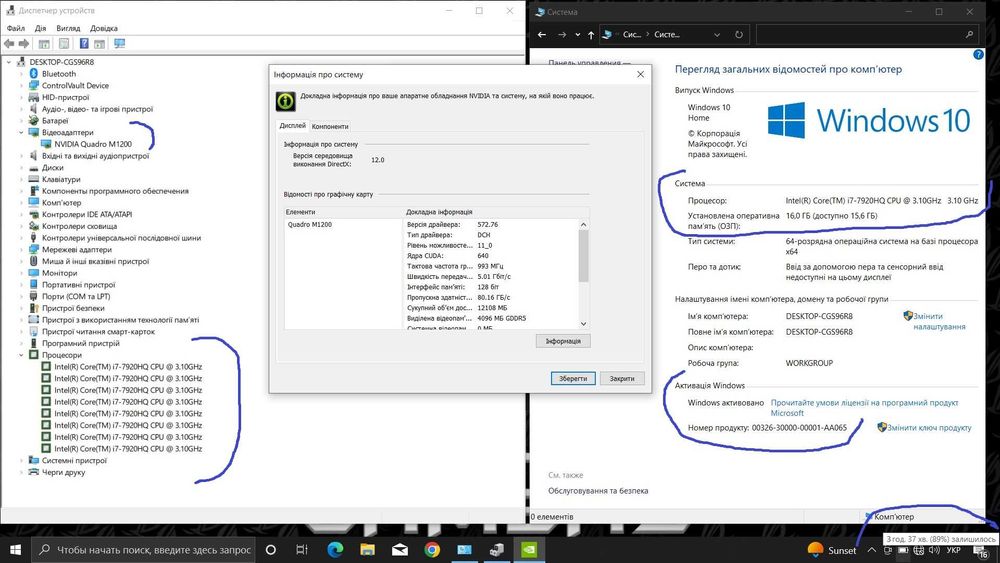Click scroll-up arrow in NVIDIA details list
1000x563 pixels.
pyautogui.click(x=583, y=224)
